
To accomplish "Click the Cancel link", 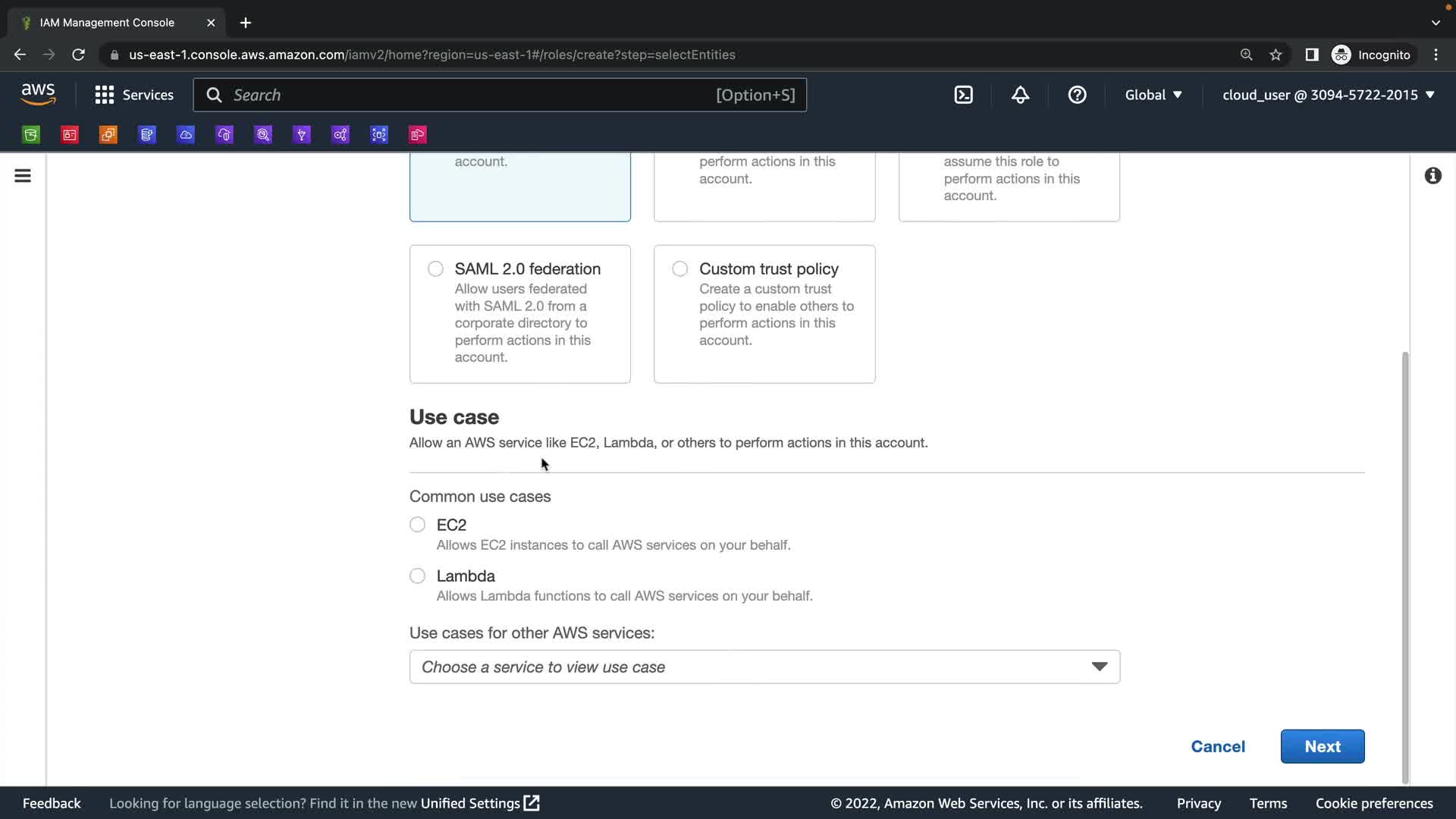I will 1217,747.
